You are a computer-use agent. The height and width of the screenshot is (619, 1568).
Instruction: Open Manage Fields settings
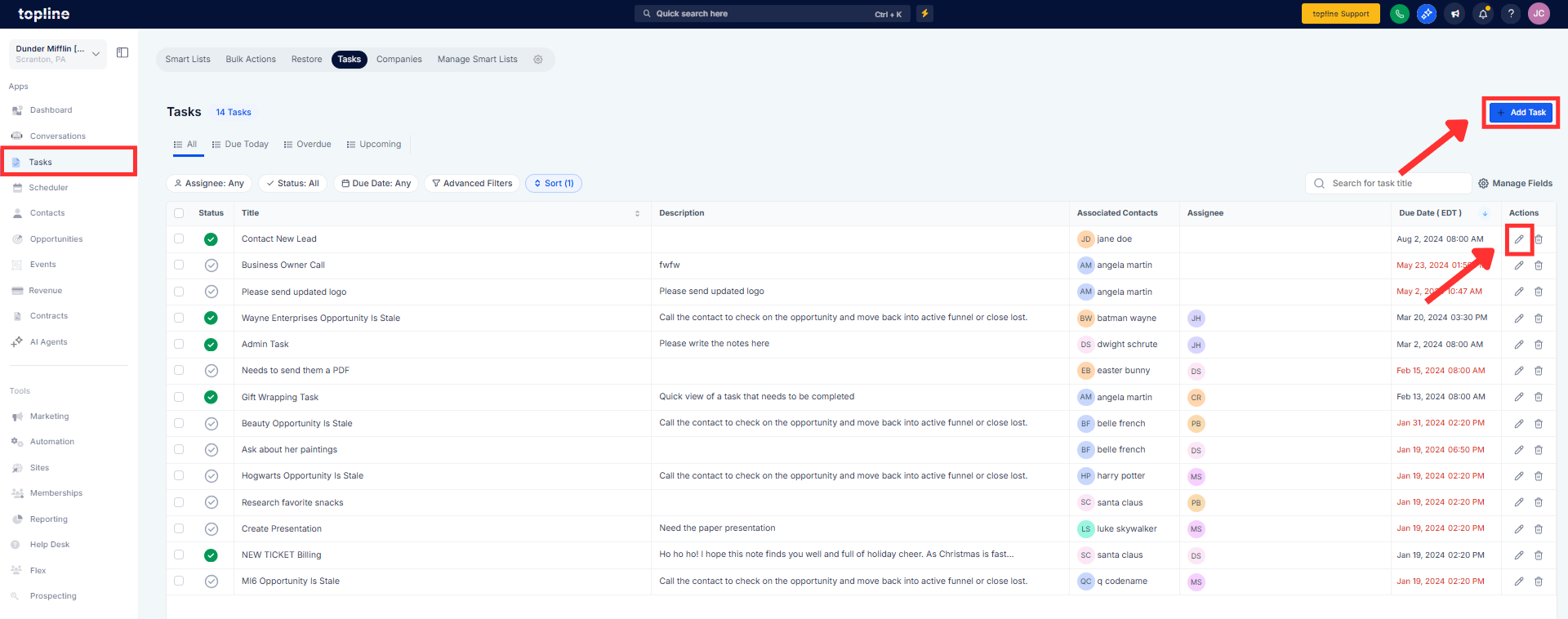coord(1515,184)
